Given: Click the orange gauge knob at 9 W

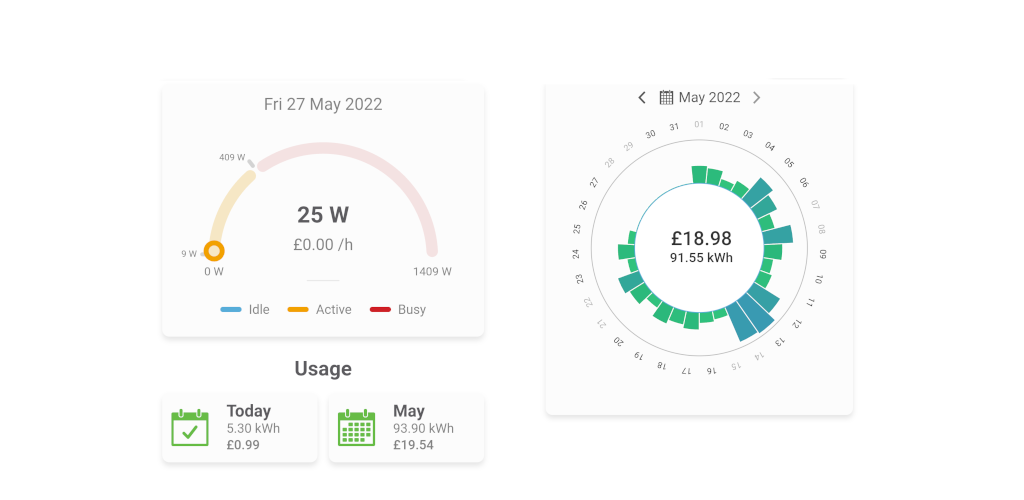Looking at the screenshot, I should point(214,251).
